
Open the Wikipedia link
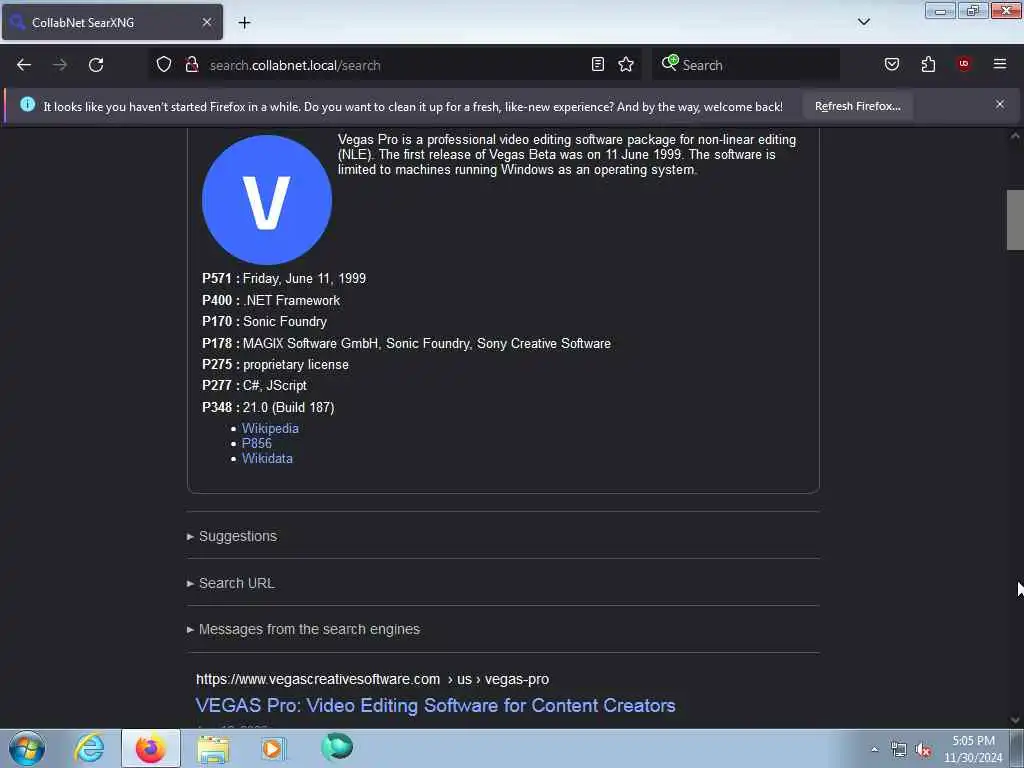[x=270, y=428]
